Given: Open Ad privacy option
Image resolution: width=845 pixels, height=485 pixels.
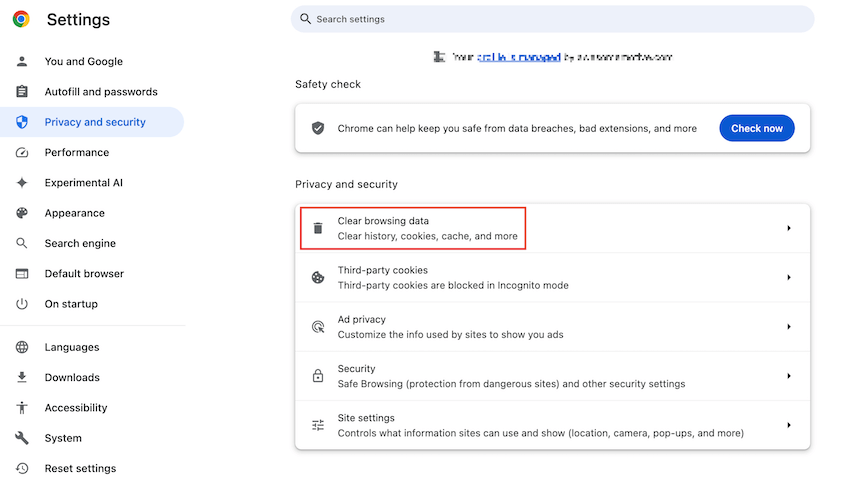Looking at the screenshot, I should coord(552,327).
